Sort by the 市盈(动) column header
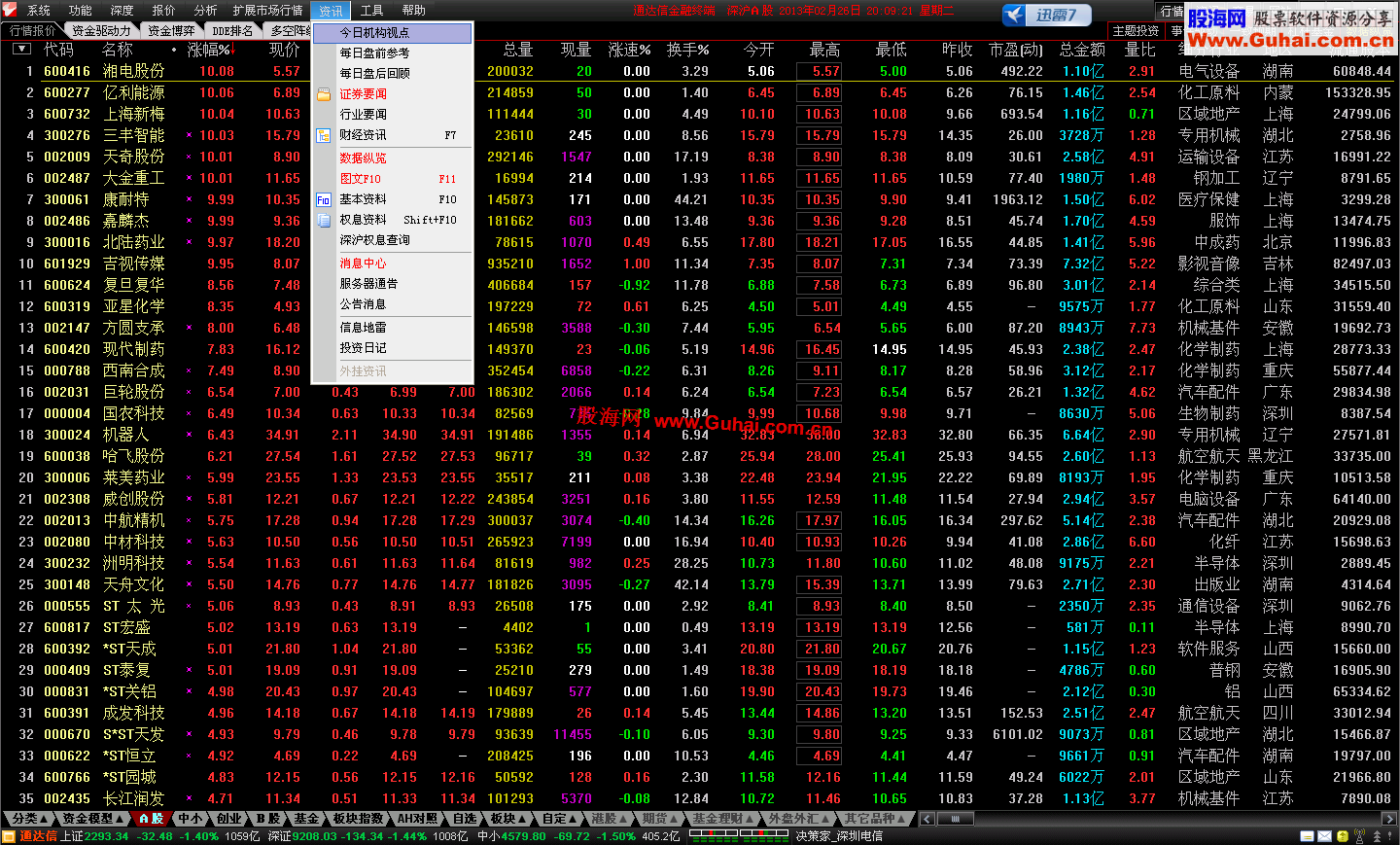Screen dimensions: 1400x845 [1015, 50]
